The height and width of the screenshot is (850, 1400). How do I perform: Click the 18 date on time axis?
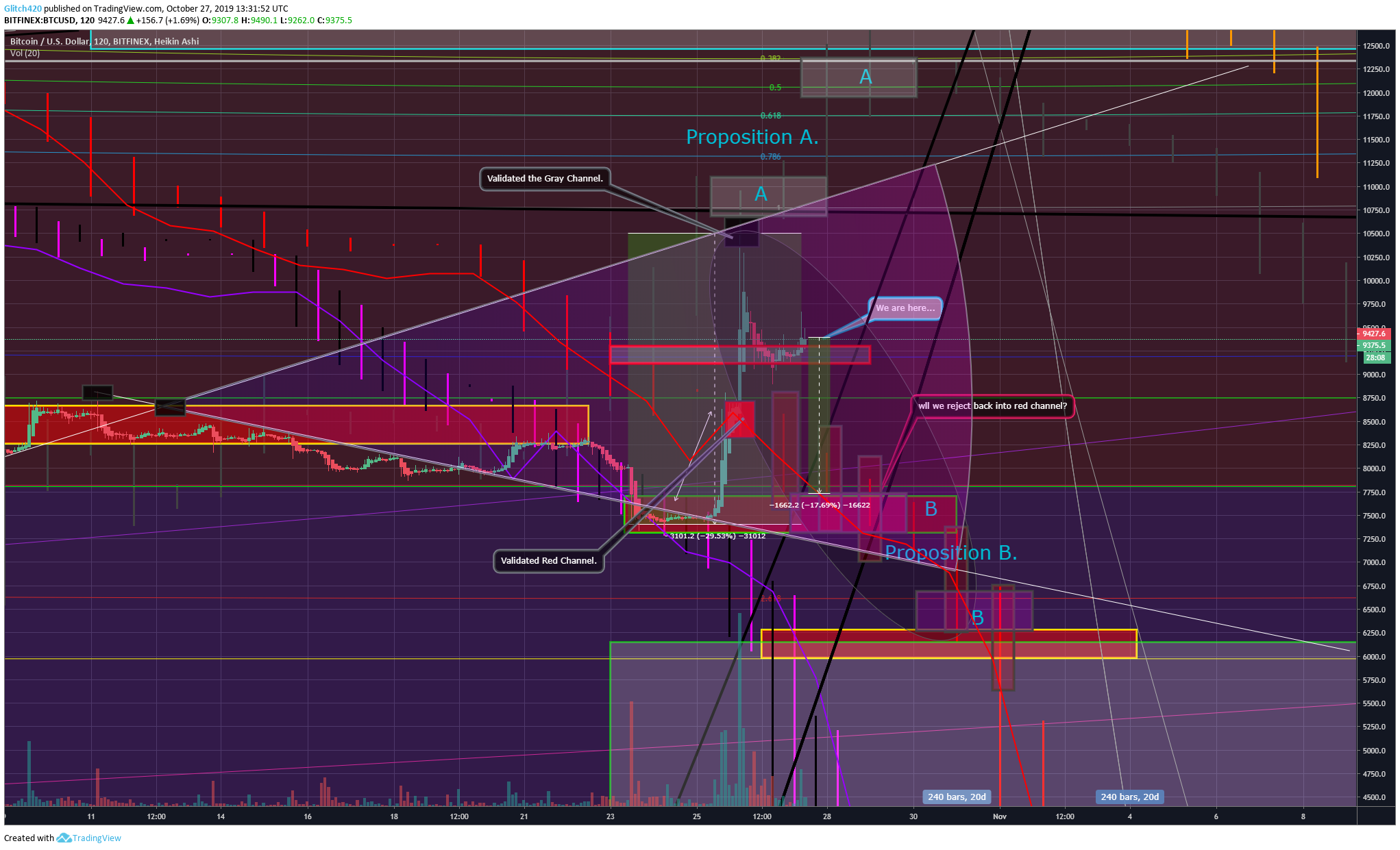[x=394, y=816]
